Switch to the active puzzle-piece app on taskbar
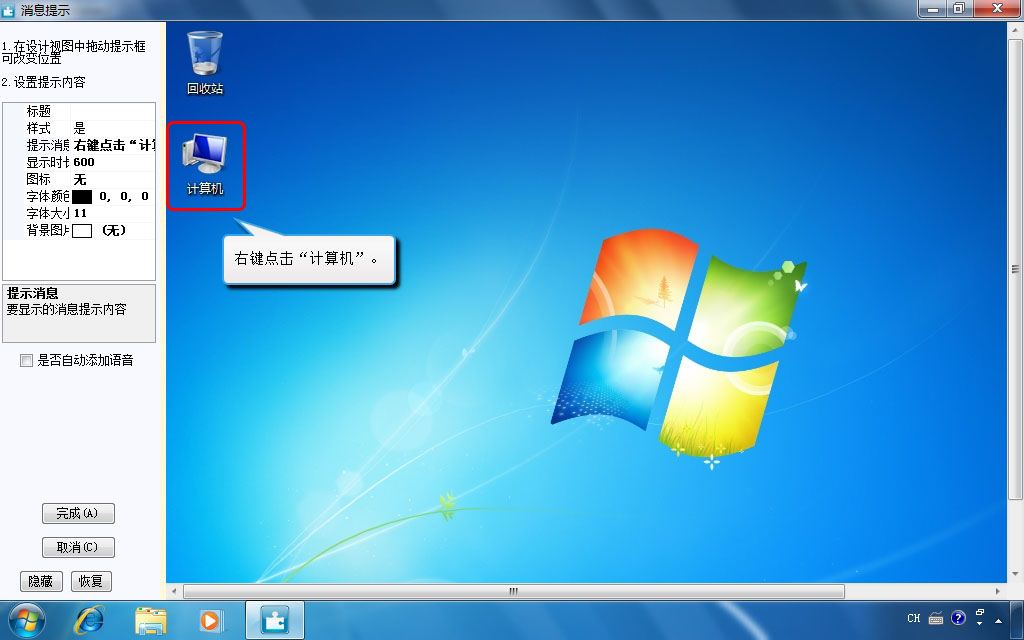The width and height of the screenshot is (1024, 640). click(x=274, y=620)
